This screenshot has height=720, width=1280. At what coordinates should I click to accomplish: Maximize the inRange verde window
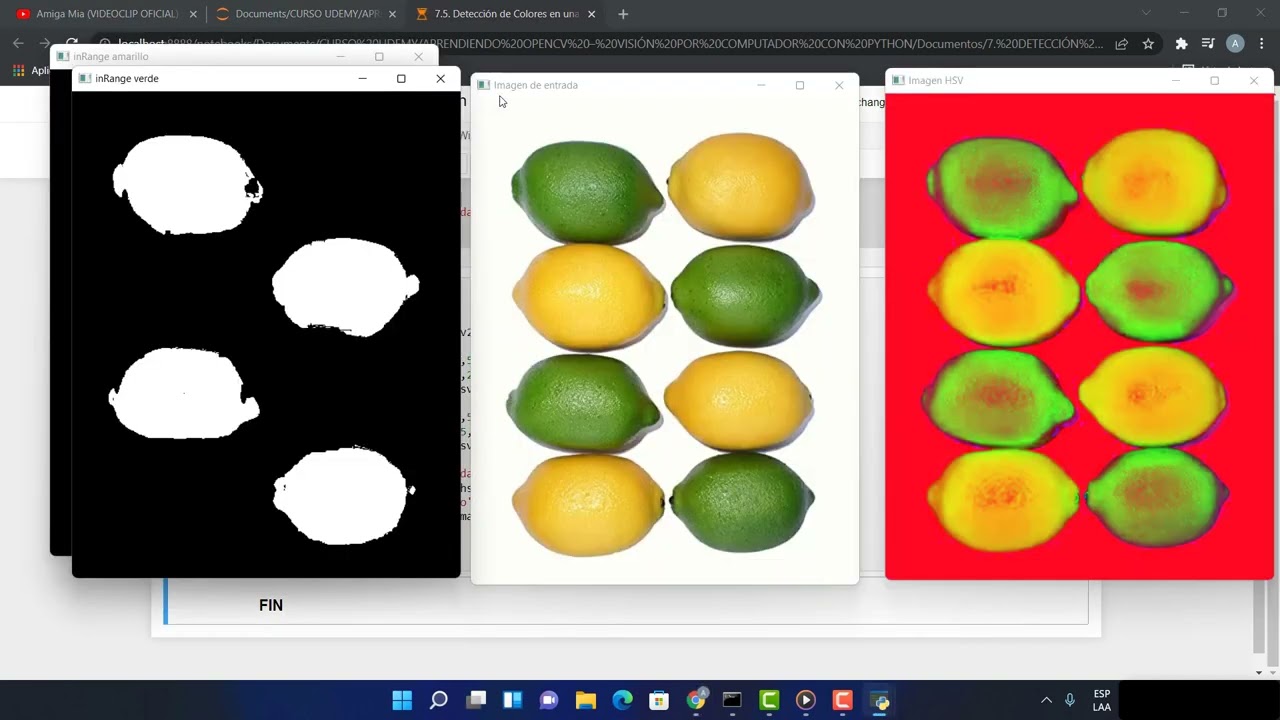click(x=401, y=78)
